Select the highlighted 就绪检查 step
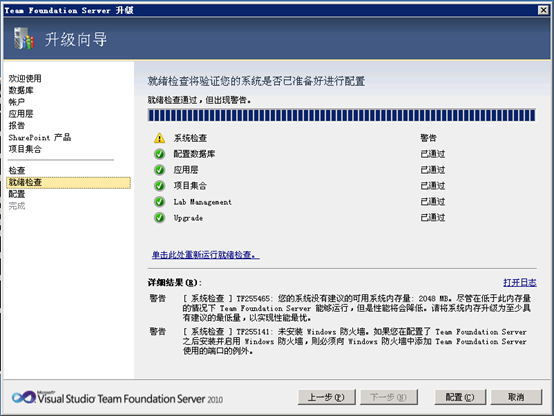This screenshot has width=554, height=416. (x=69, y=182)
